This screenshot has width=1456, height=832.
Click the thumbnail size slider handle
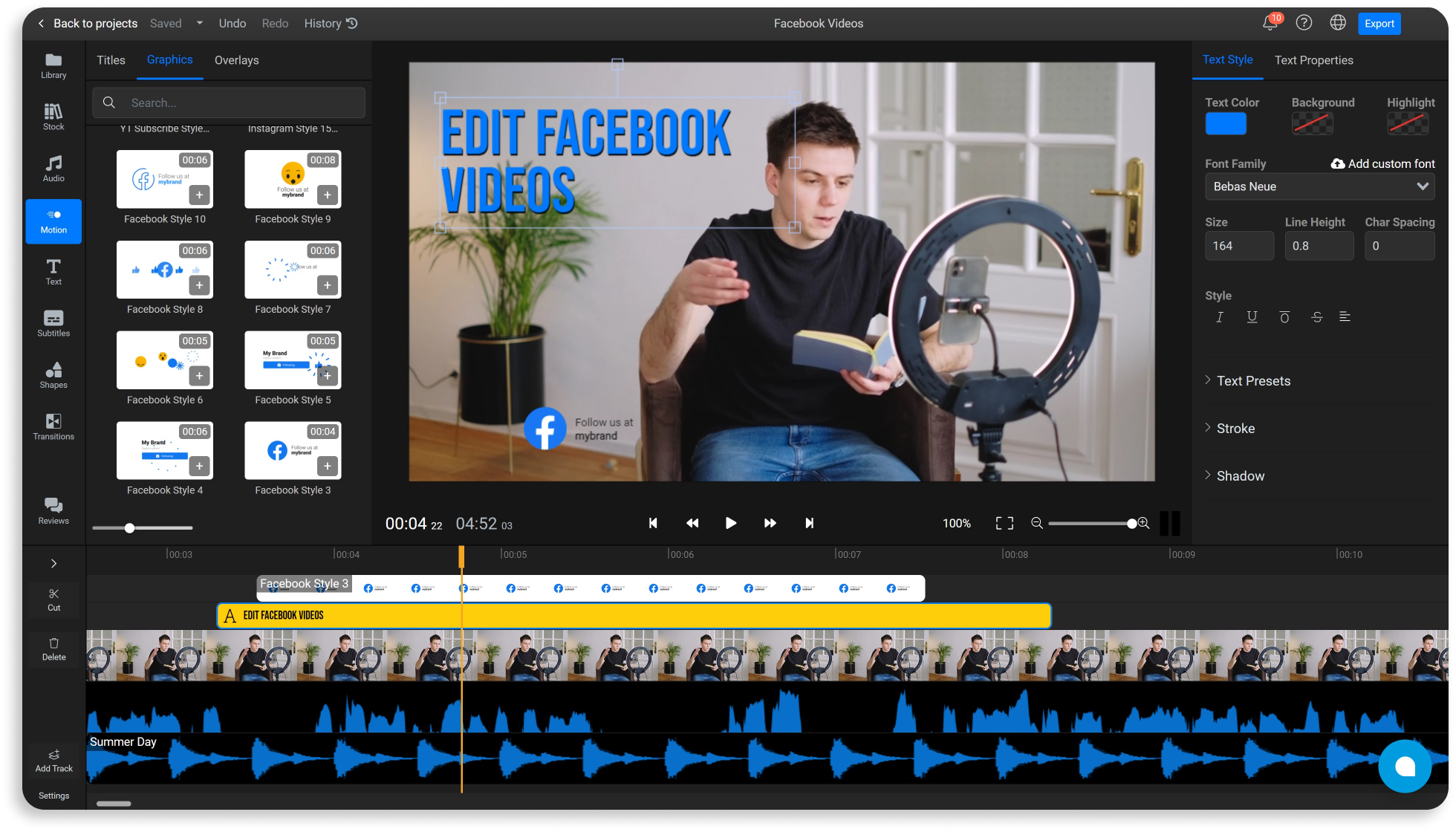[x=129, y=528]
